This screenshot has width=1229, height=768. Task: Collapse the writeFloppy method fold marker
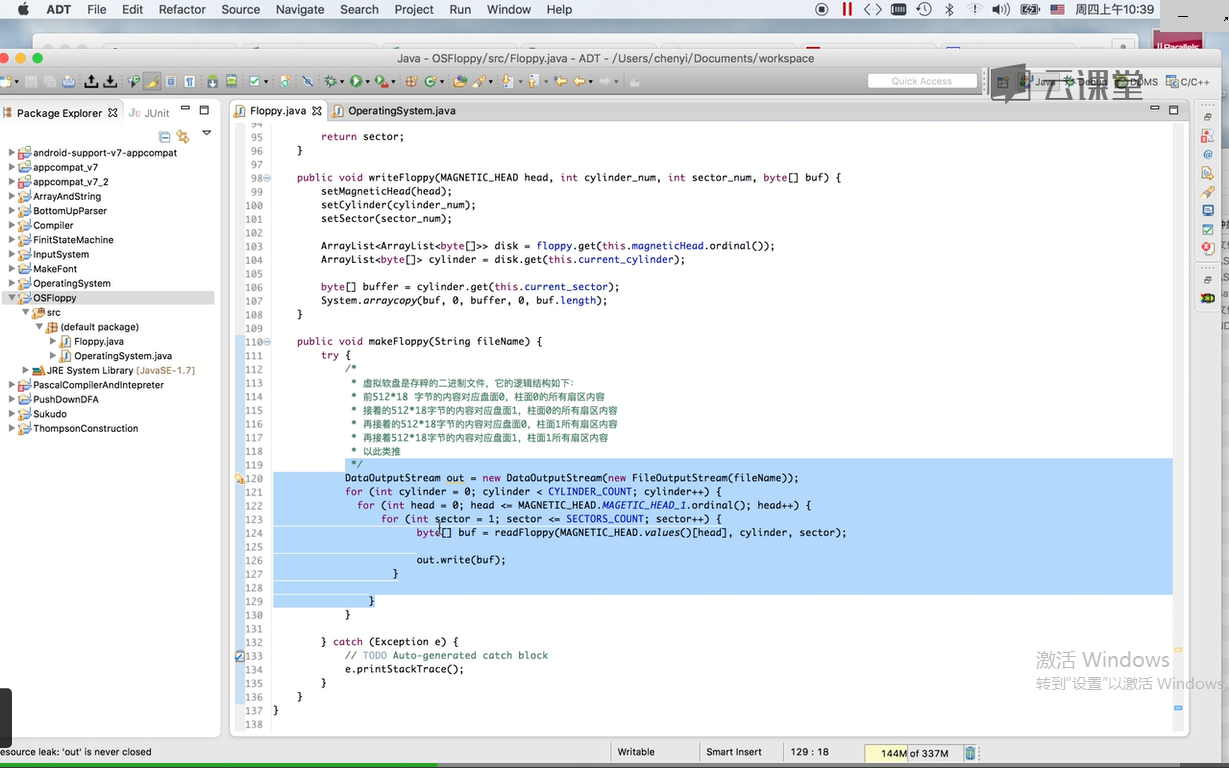[x=267, y=178]
